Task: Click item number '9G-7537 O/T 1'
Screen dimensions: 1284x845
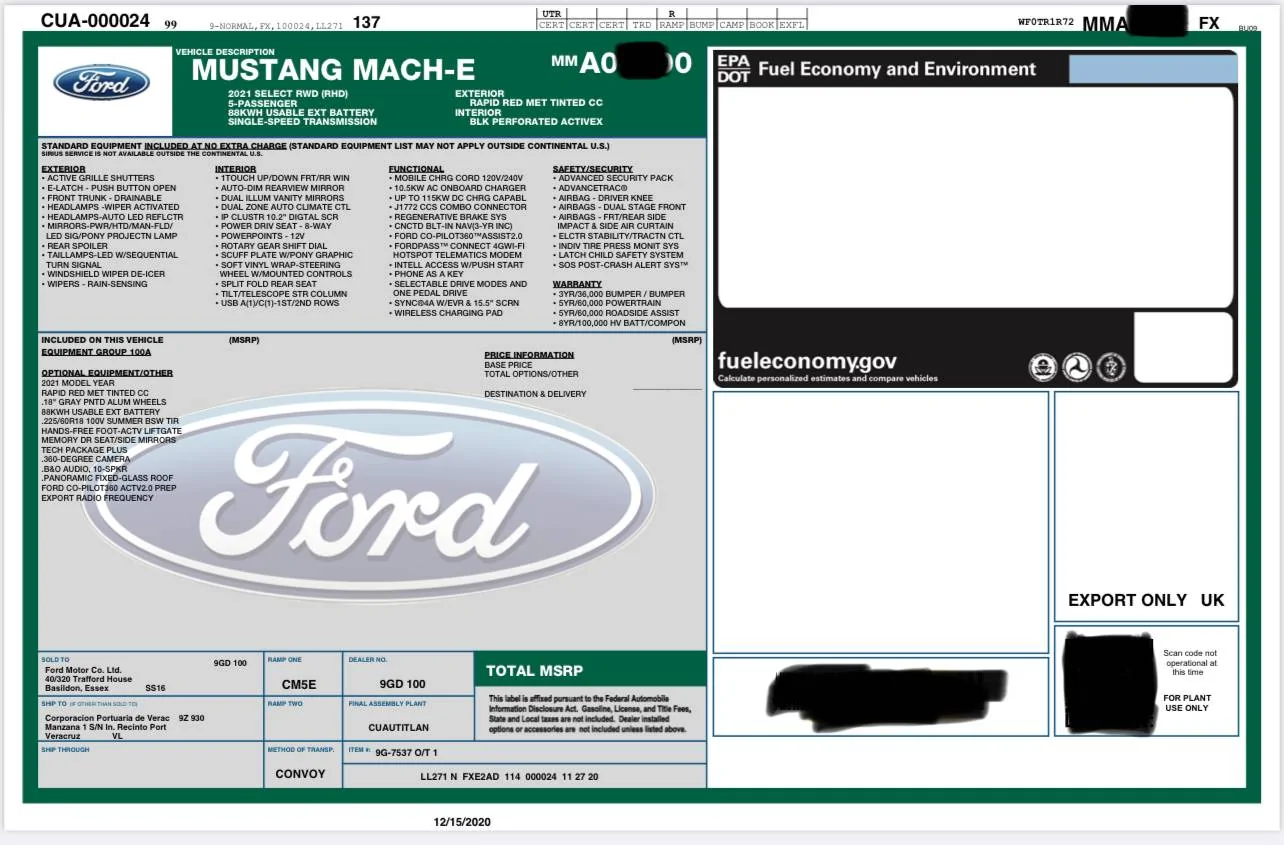Action: point(406,753)
